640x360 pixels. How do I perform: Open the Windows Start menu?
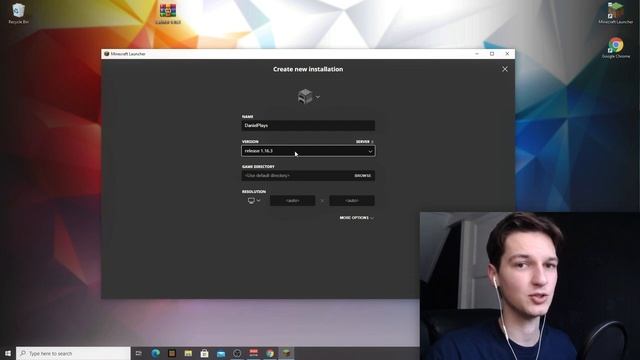[x=8, y=353]
